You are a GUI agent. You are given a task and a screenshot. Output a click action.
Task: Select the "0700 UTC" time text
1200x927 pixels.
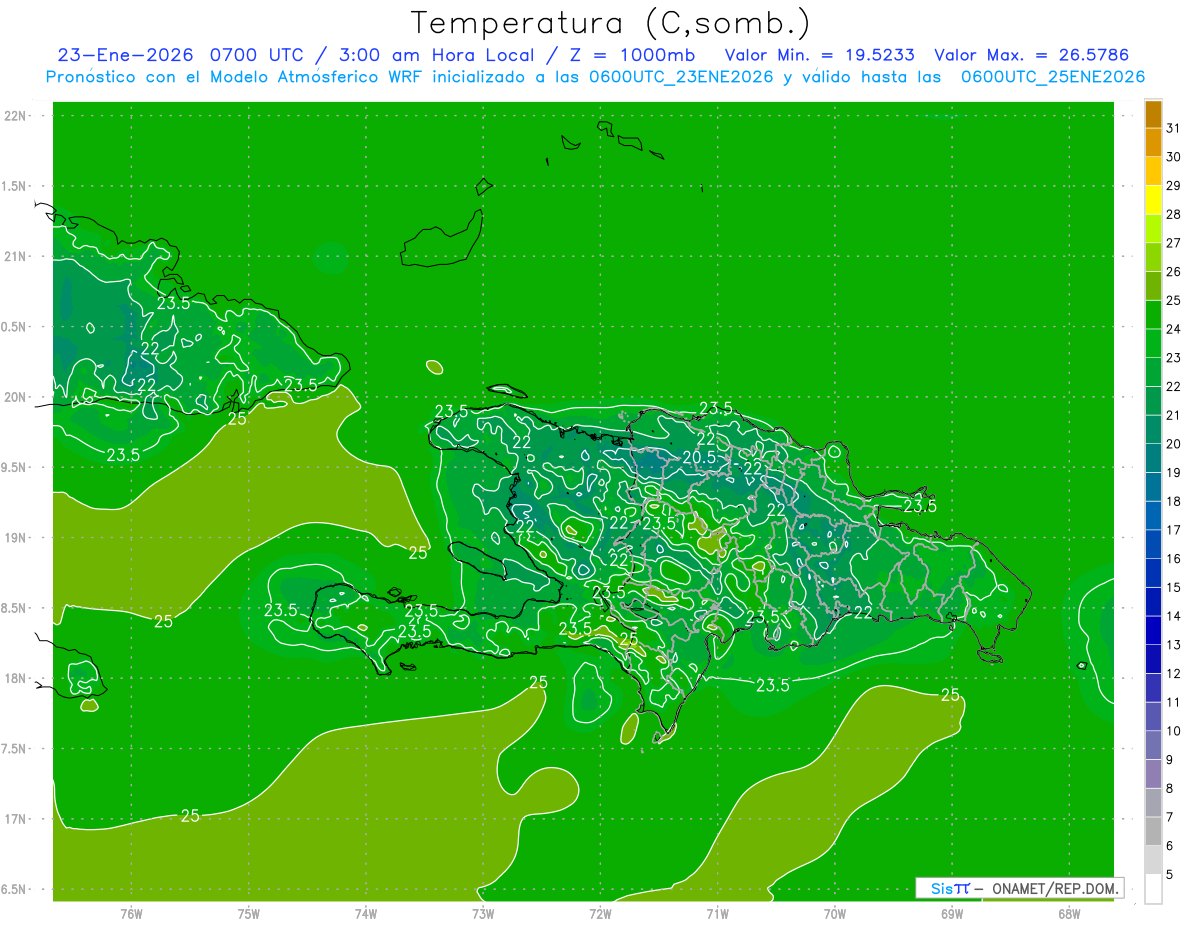pyautogui.click(x=256, y=55)
